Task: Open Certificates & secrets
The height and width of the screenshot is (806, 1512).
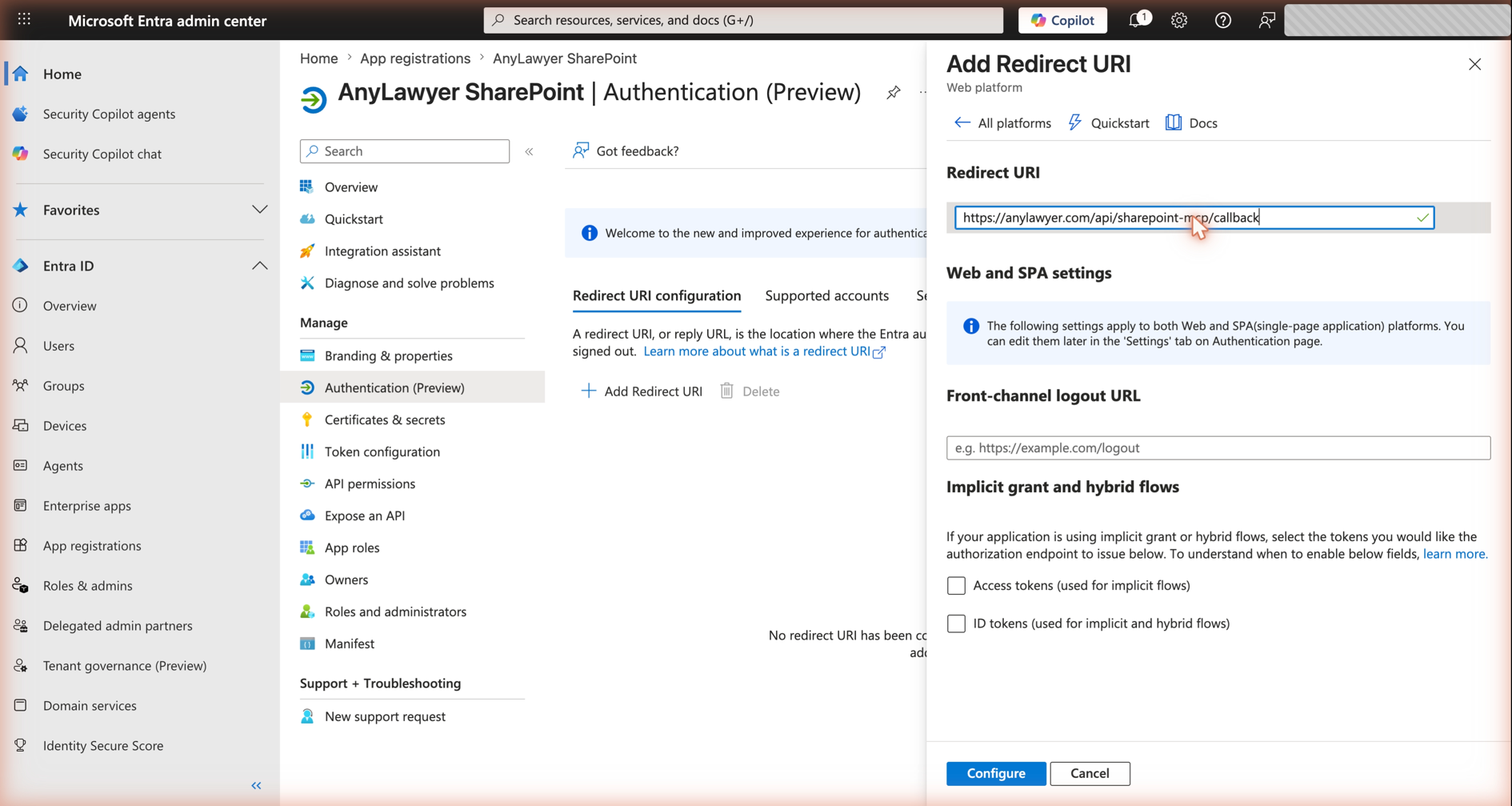Action: point(385,419)
